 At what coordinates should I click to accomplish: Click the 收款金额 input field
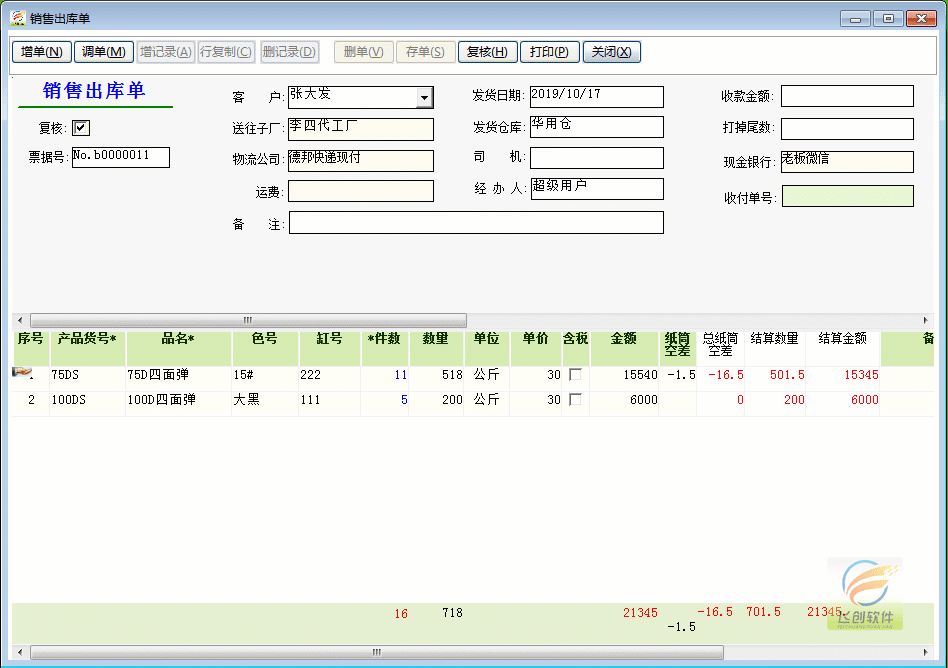click(847, 96)
